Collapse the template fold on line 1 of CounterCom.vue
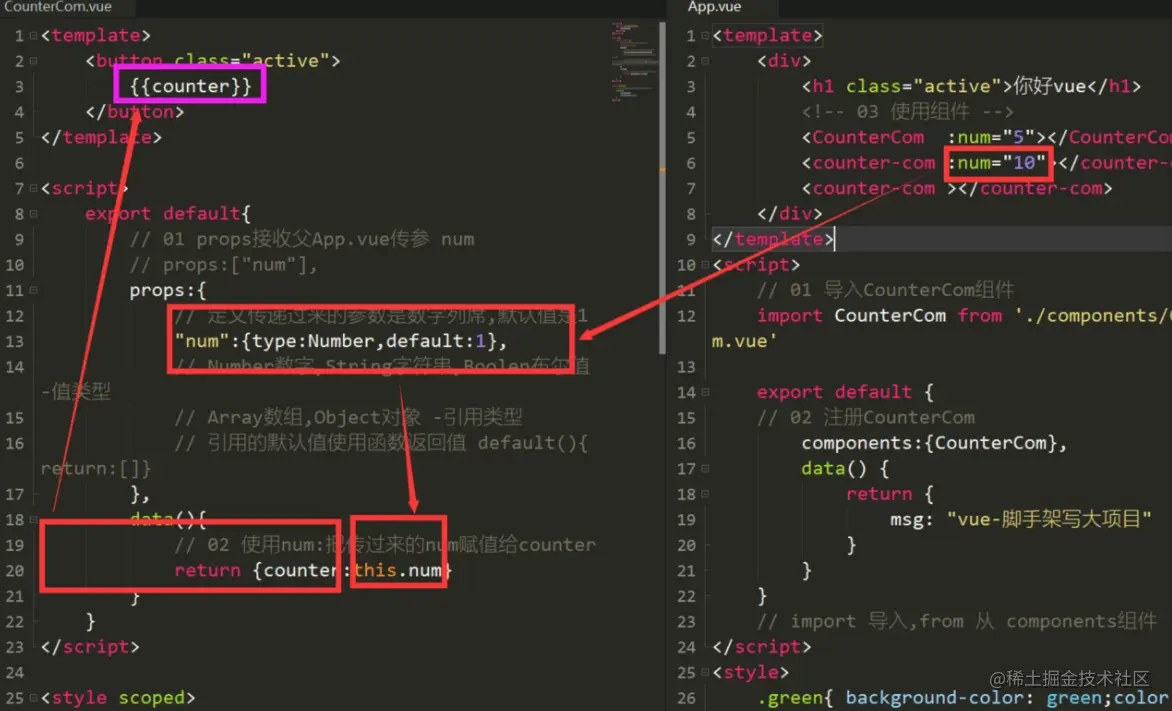Screen dimensions: 1172x711 pyautogui.click(x=33, y=35)
